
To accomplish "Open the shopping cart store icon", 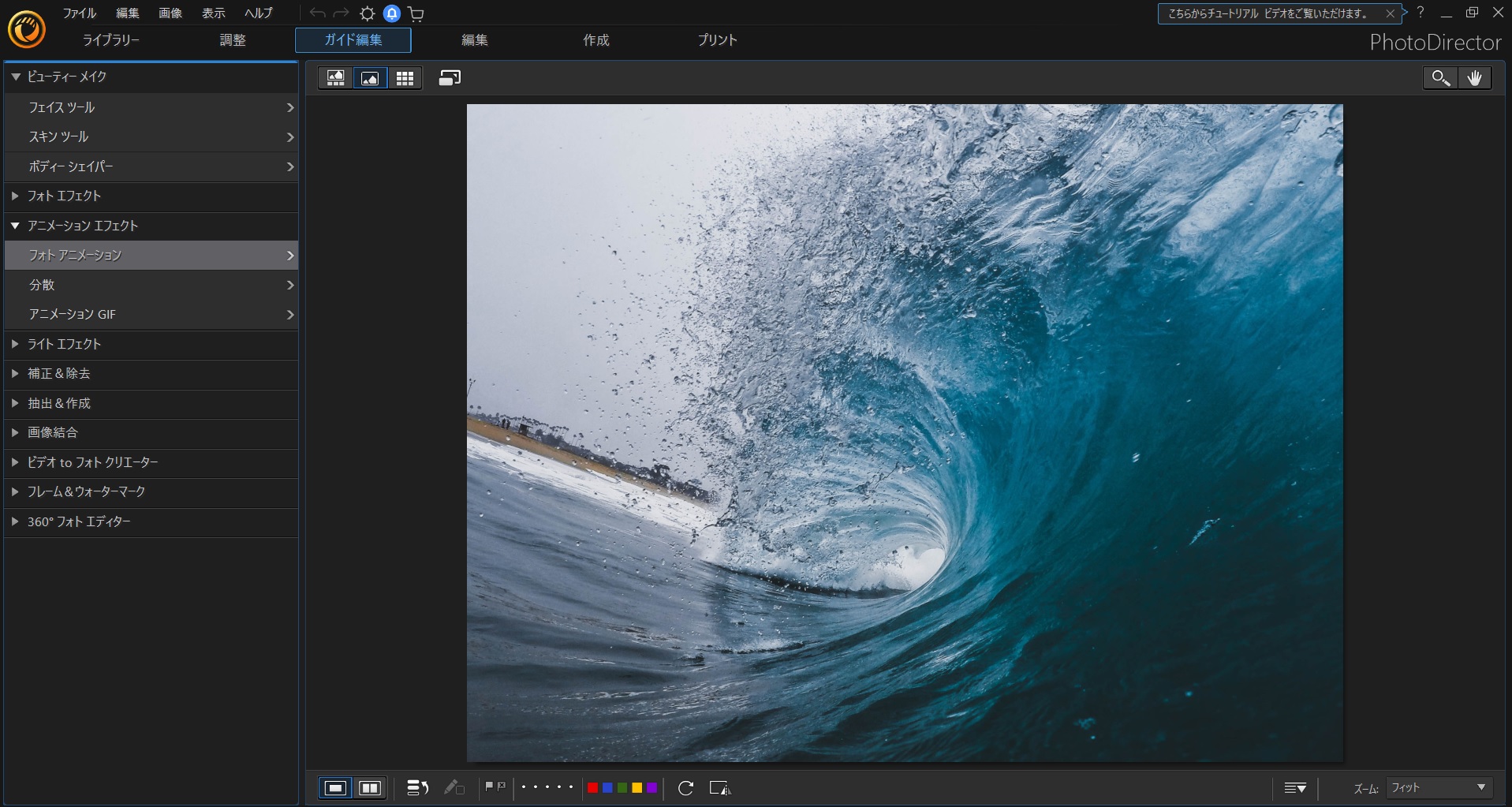I will 416,13.
